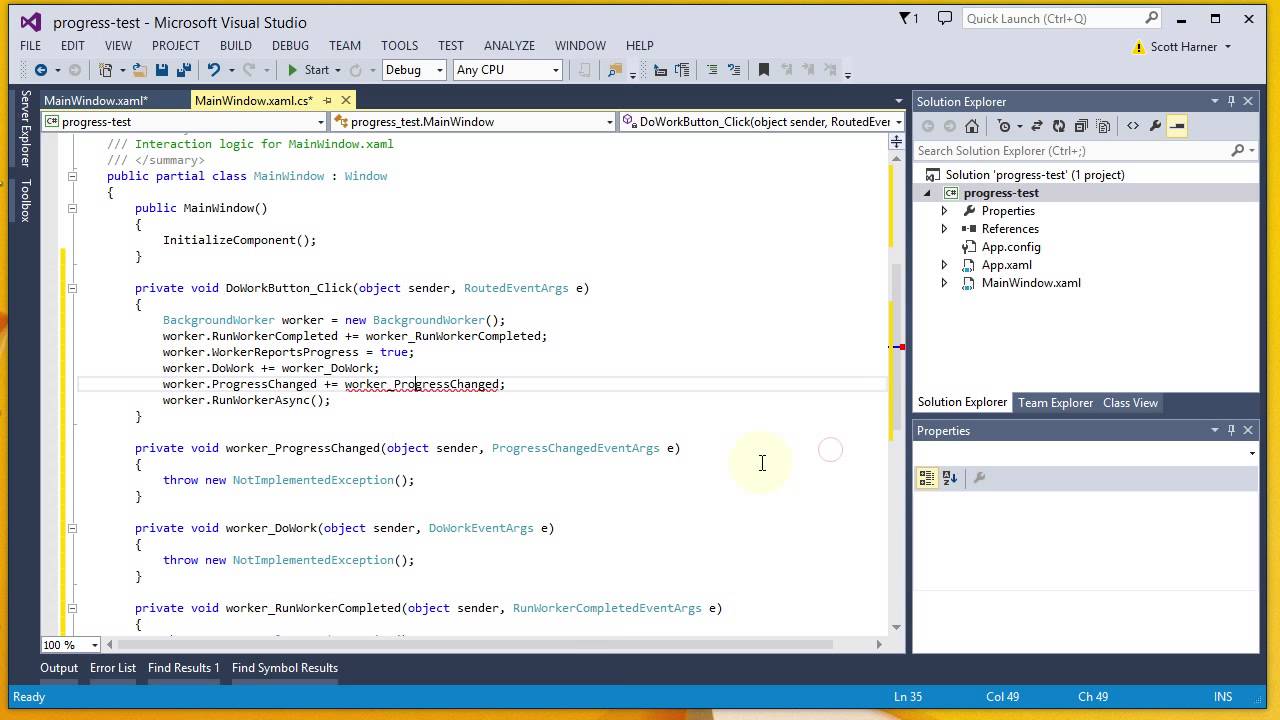Collapse the progress-test project node
The width and height of the screenshot is (1280, 720).
pos(927,193)
